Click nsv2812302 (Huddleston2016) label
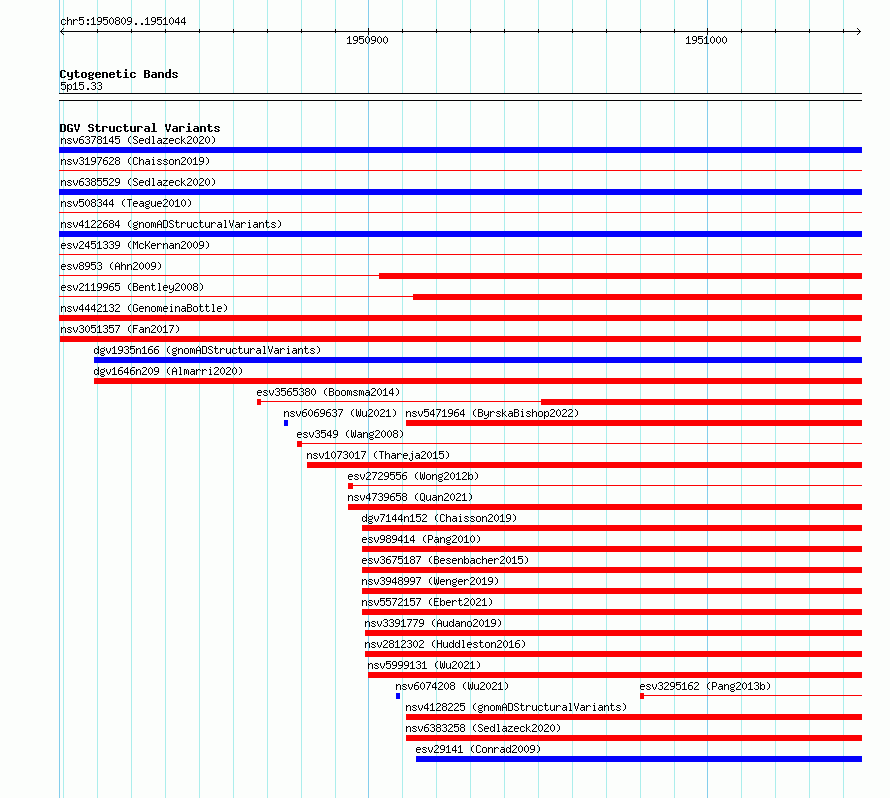This screenshot has width=890, height=798. 445,644
